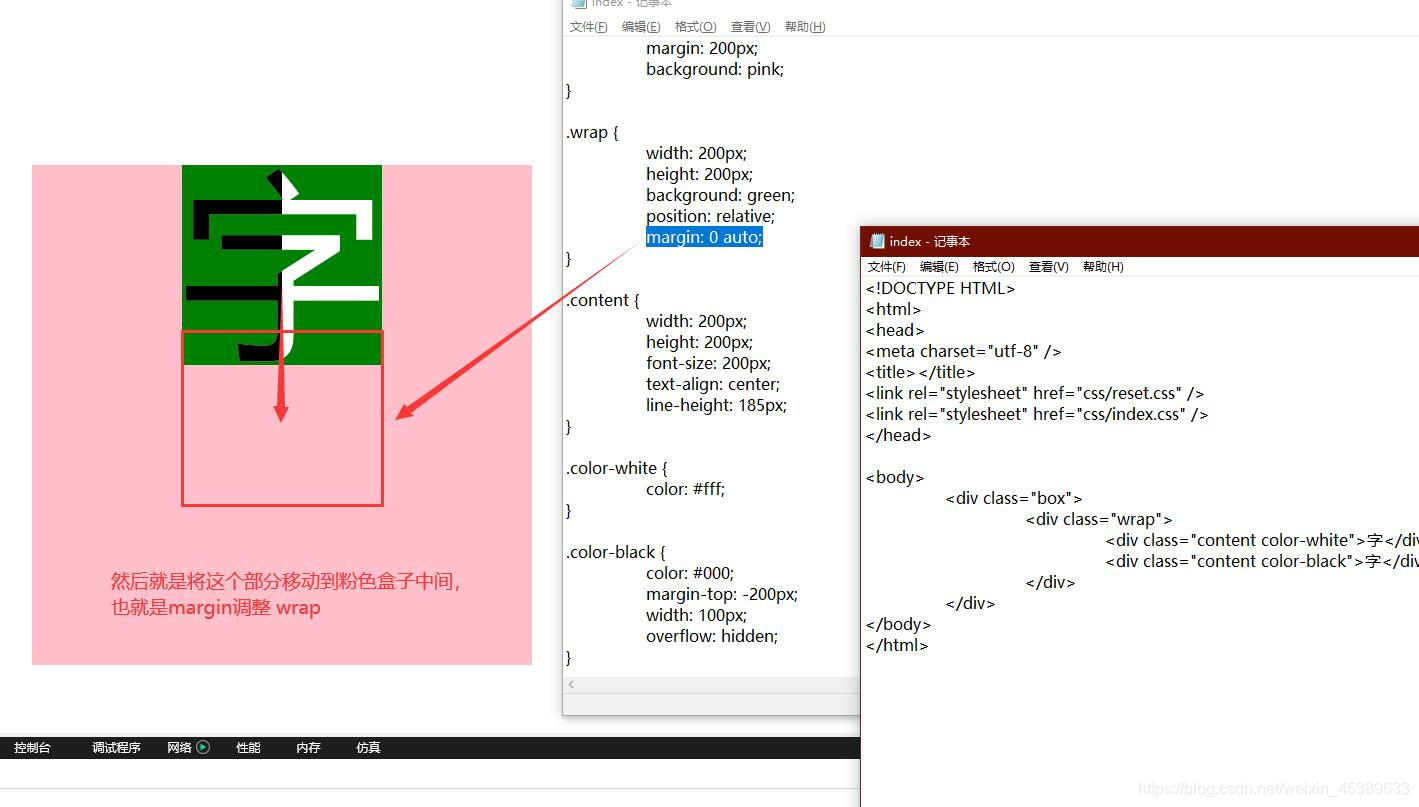Click the highlighted line 'margin: 0 auto;'
Viewport: 1419px width, 807px height.
(704, 237)
